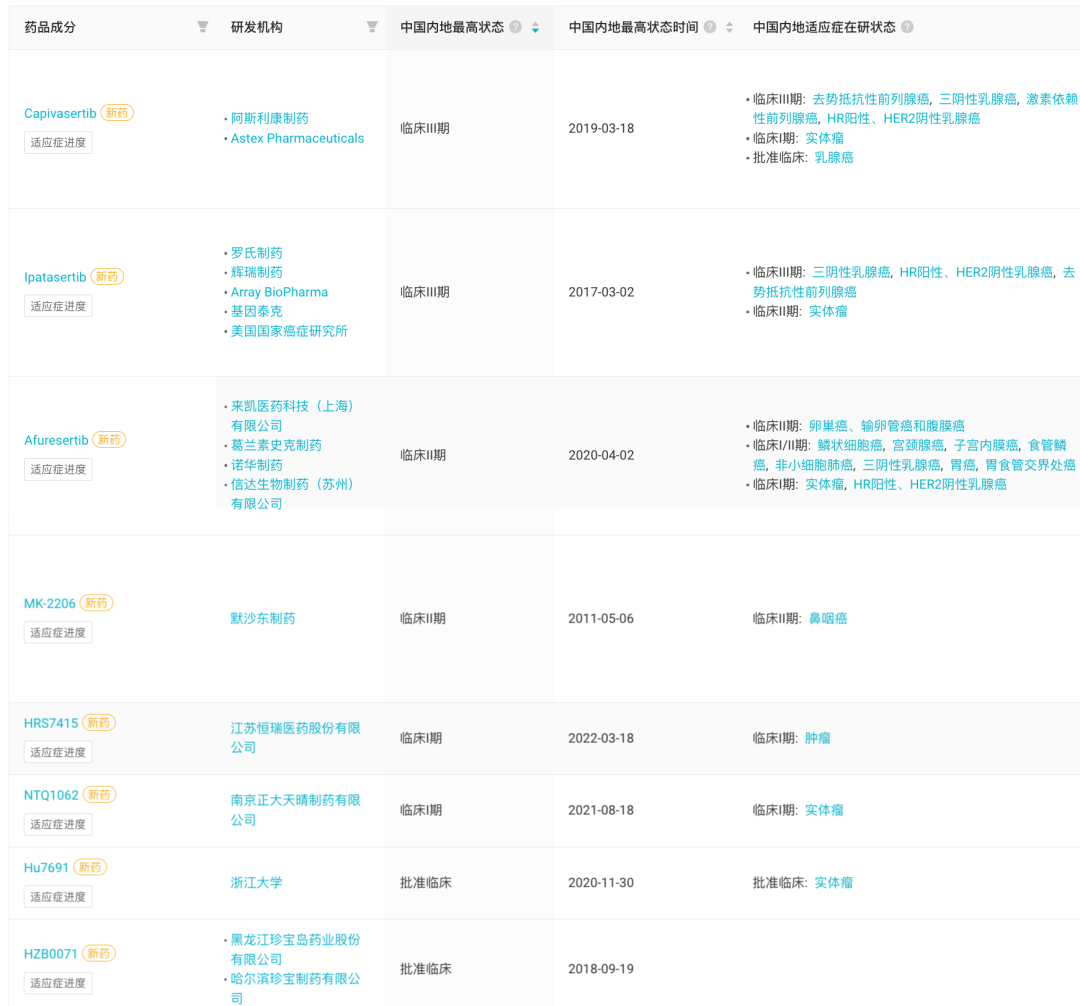Click 适应症进度 button under Ipatasertib
1080x1006 pixels.
58,306
